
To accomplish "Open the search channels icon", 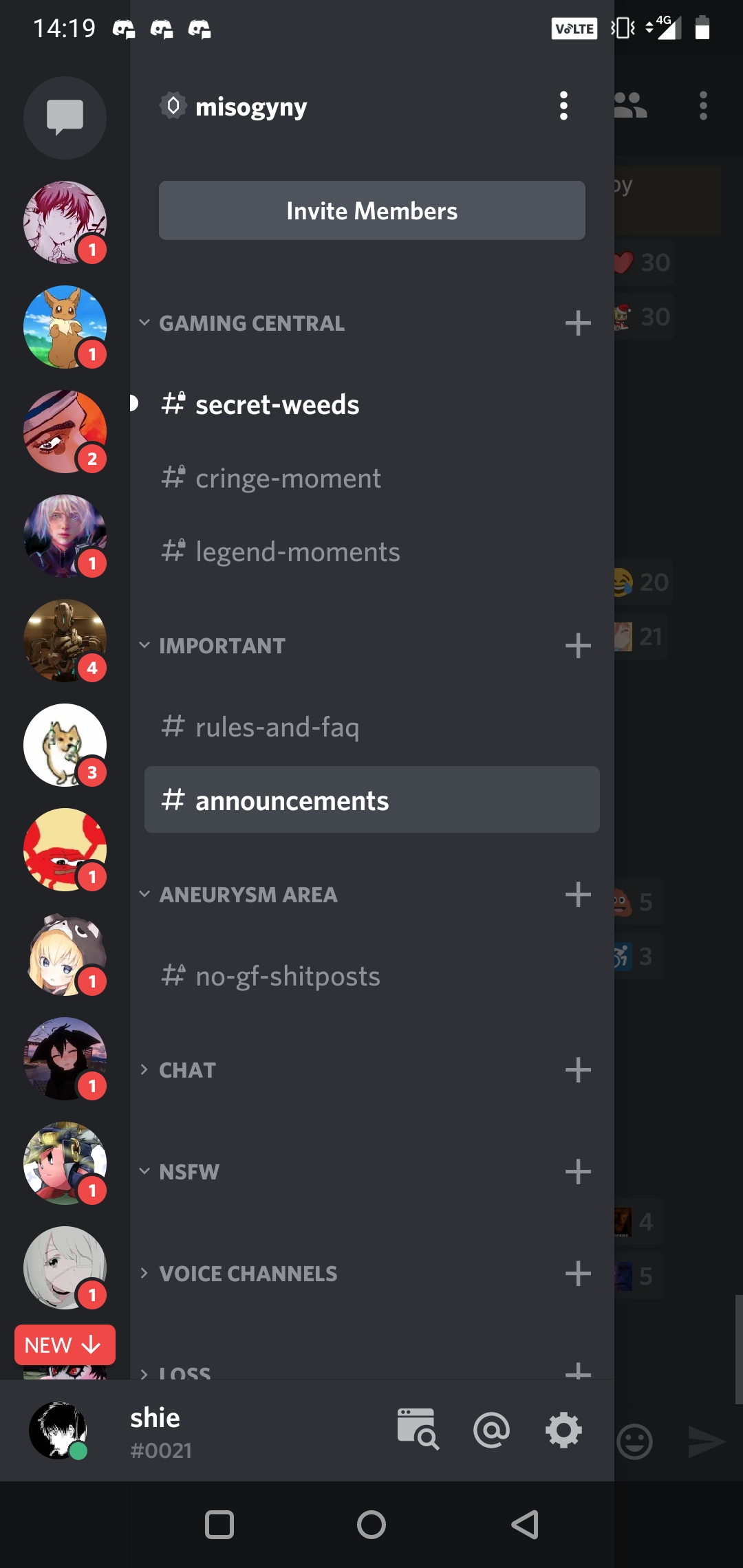I will click(418, 1429).
